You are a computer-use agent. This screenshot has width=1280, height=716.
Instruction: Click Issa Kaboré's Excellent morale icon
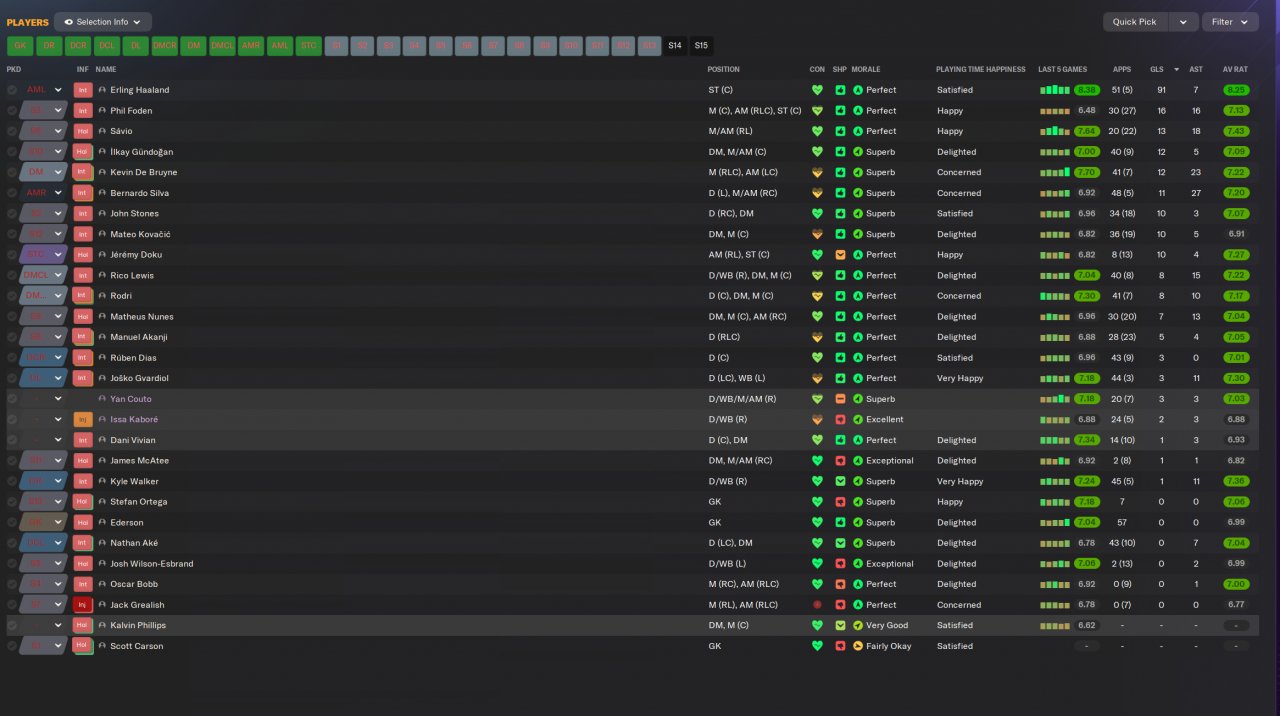[858, 419]
